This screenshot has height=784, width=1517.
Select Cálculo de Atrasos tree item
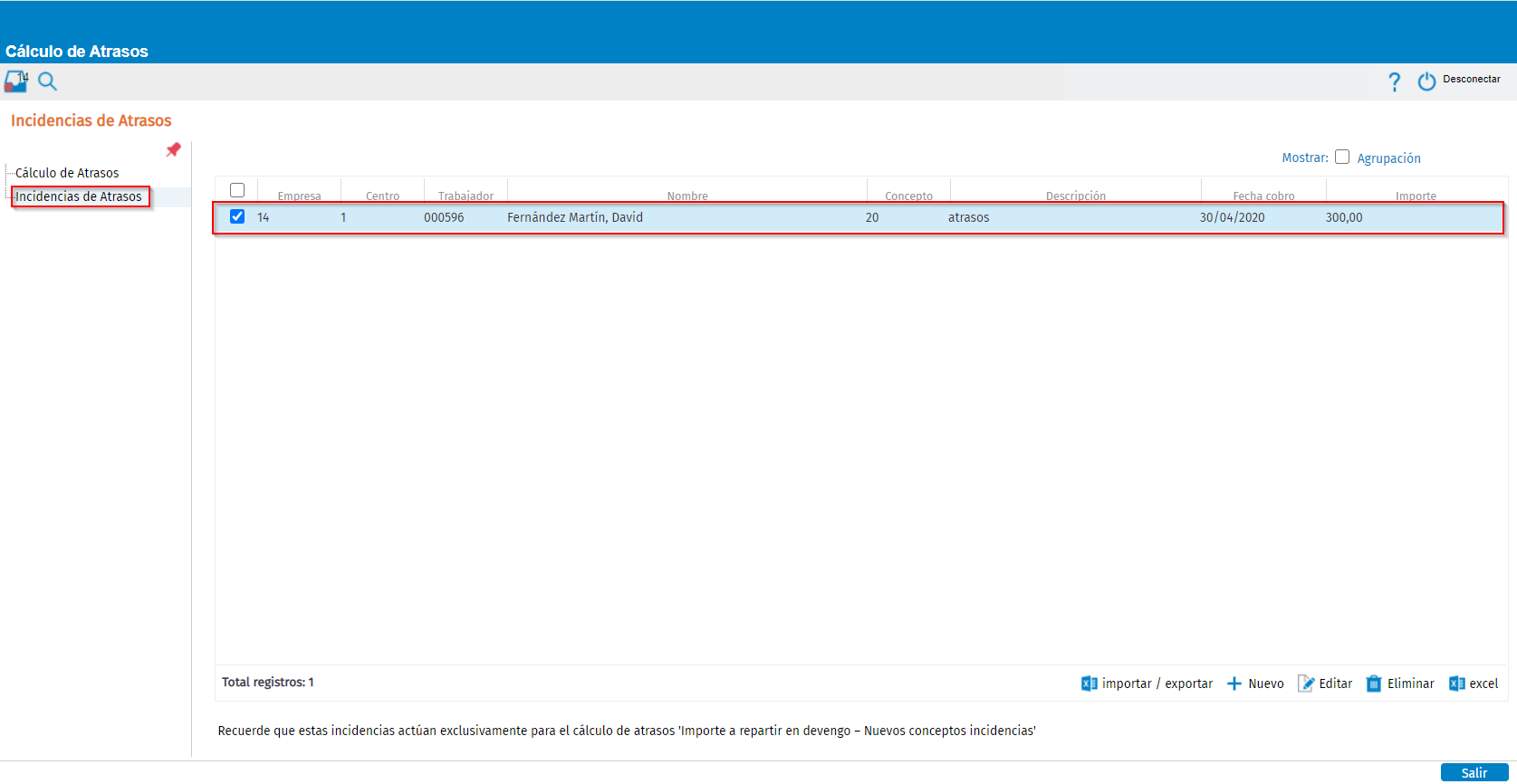pos(67,173)
